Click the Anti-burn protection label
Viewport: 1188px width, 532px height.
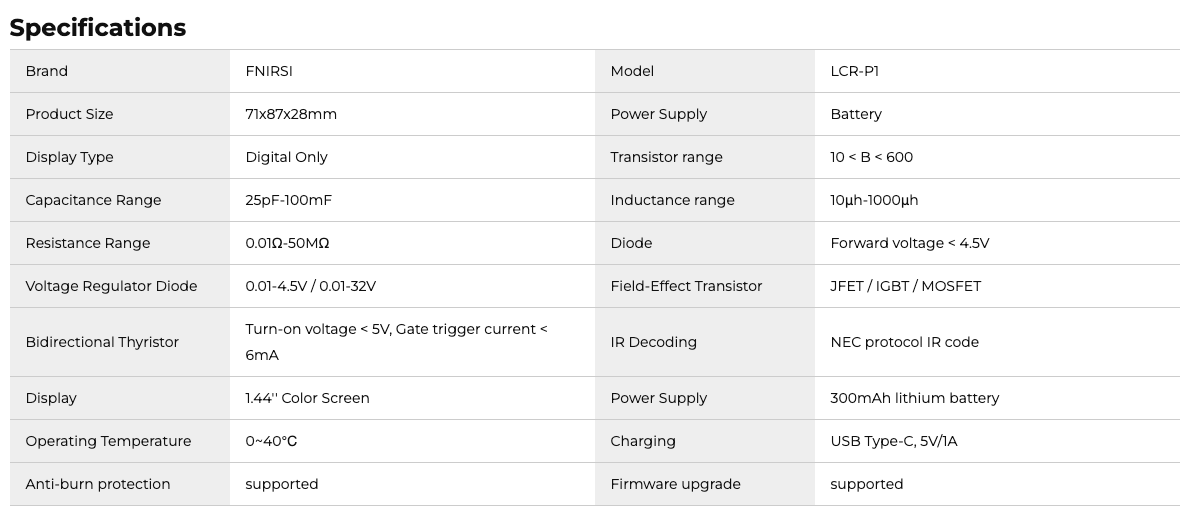pos(98,484)
